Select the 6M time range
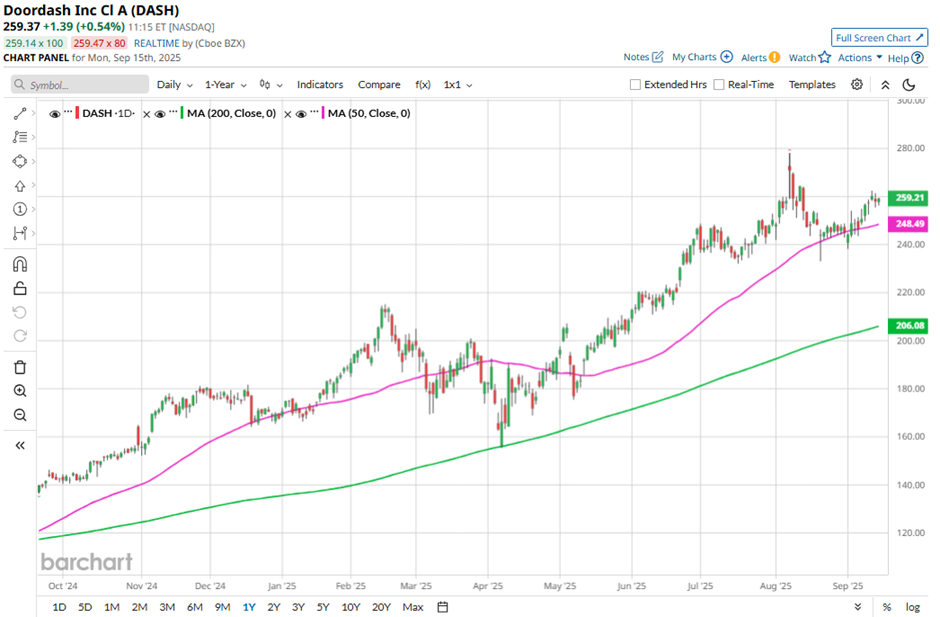 click(195, 607)
